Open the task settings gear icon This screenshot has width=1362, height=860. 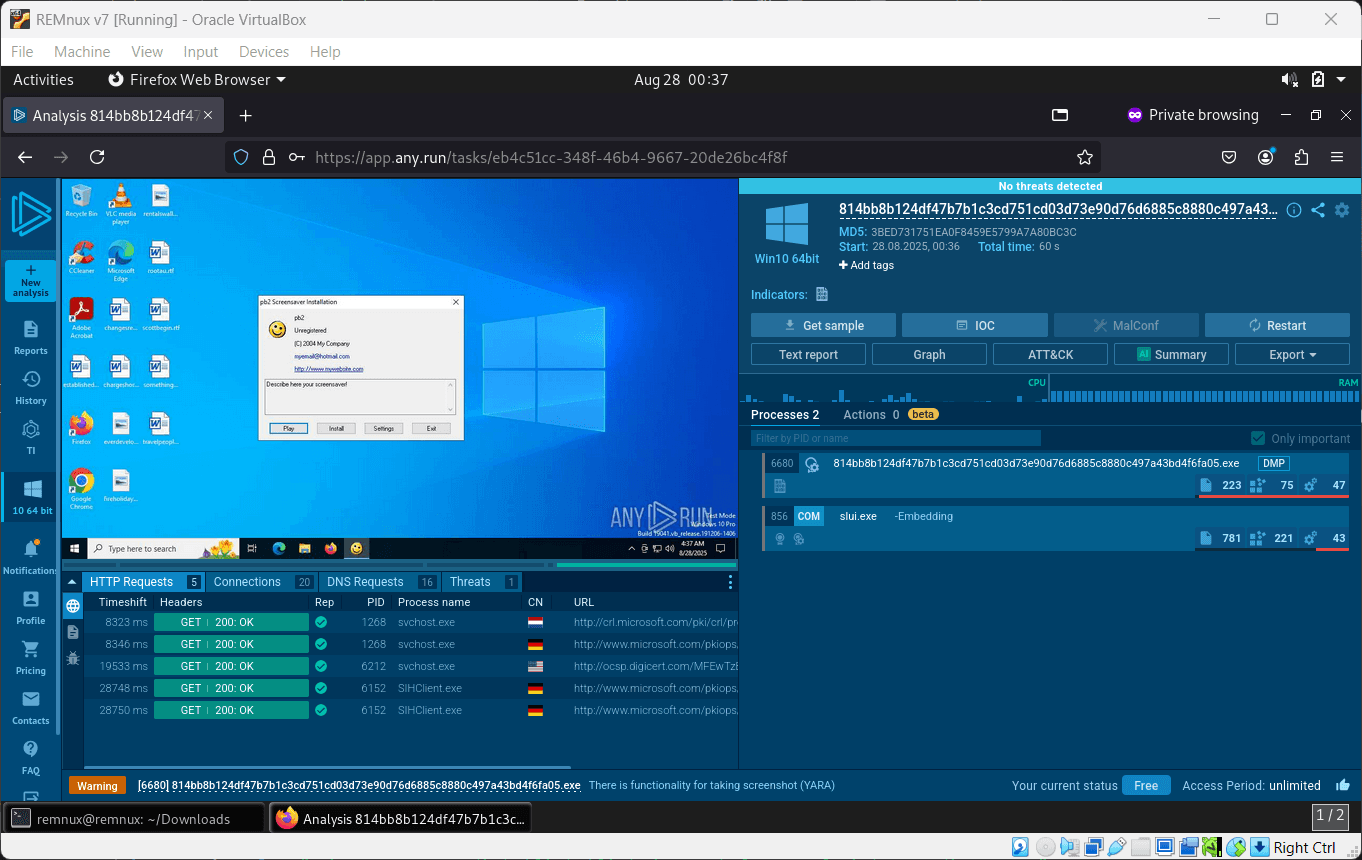[1342, 210]
